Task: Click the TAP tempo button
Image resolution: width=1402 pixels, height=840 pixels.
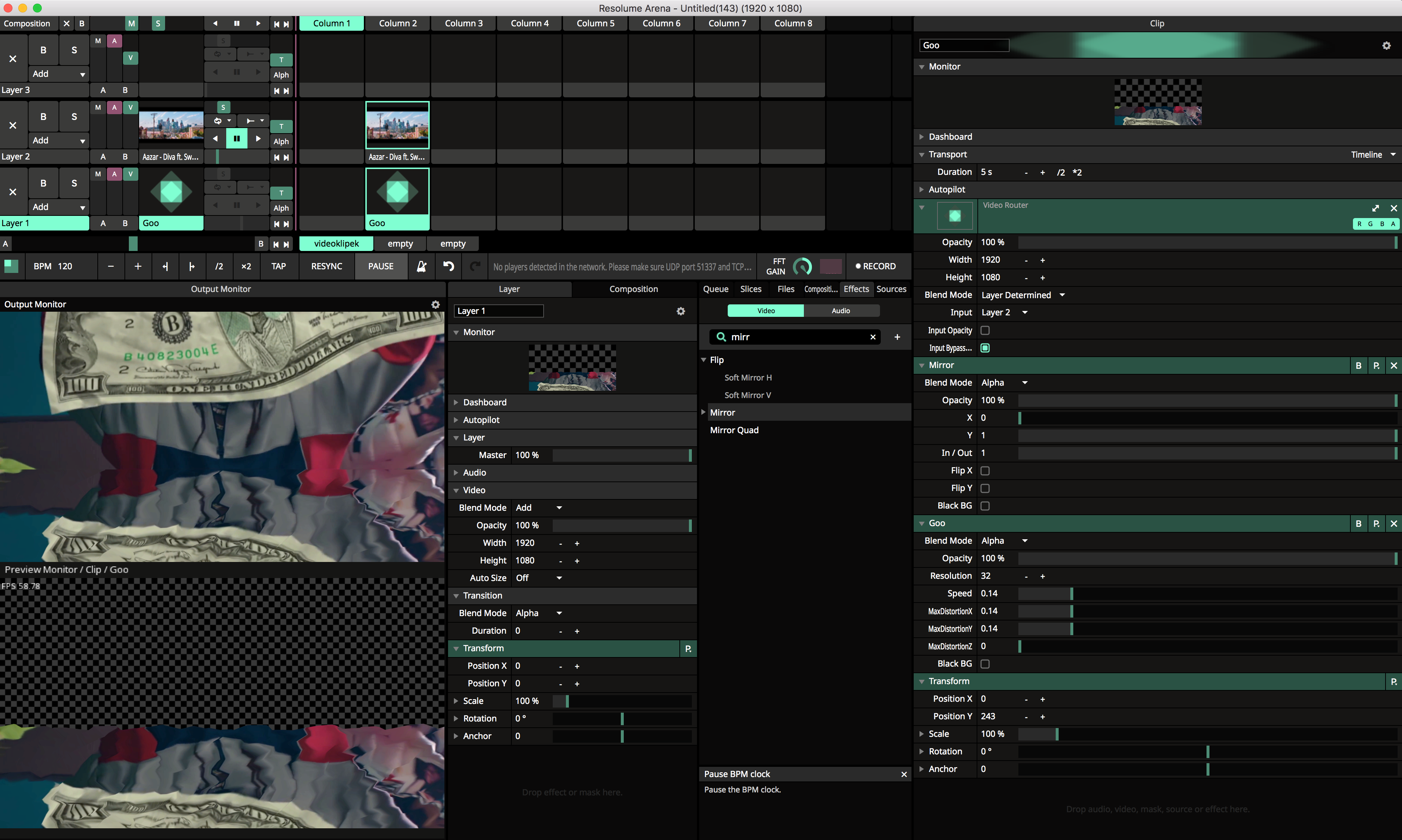Action: point(278,266)
